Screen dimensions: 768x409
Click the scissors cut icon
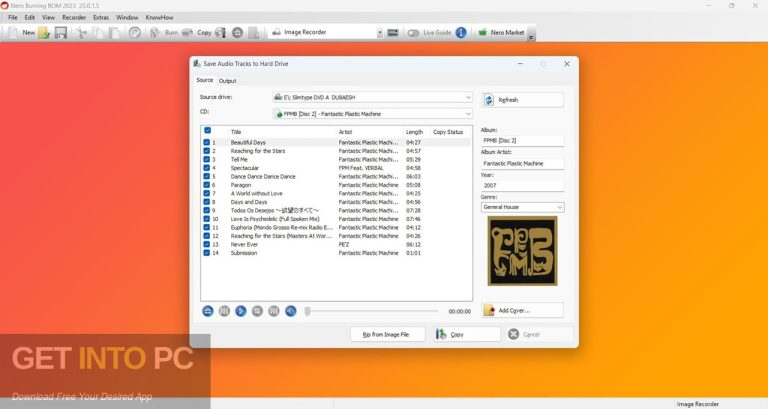(81, 32)
